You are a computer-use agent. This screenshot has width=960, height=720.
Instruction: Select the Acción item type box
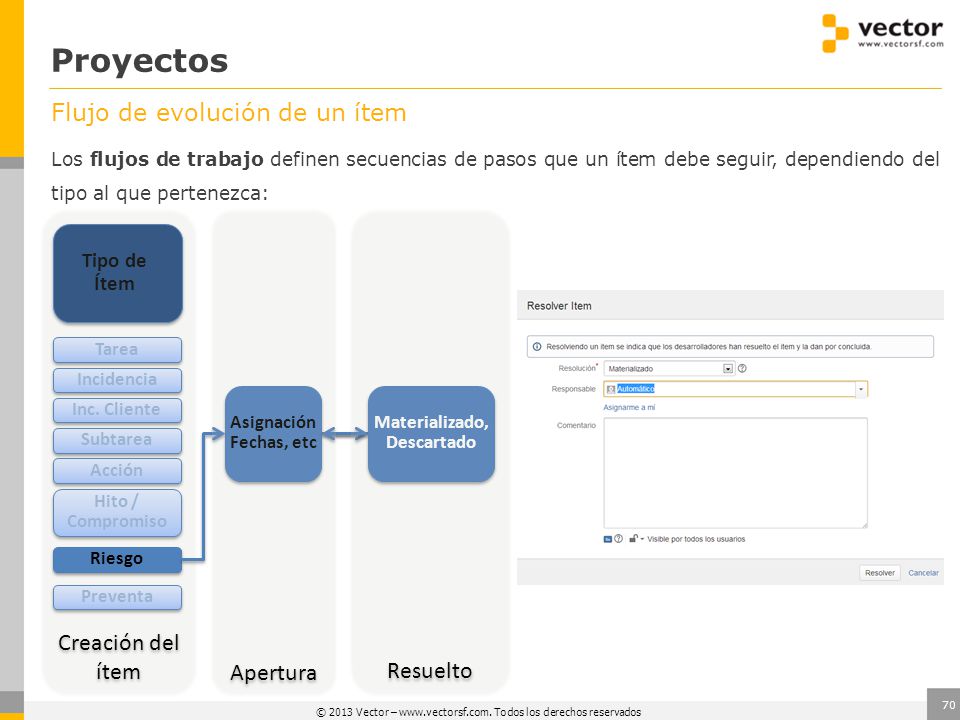point(118,471)
